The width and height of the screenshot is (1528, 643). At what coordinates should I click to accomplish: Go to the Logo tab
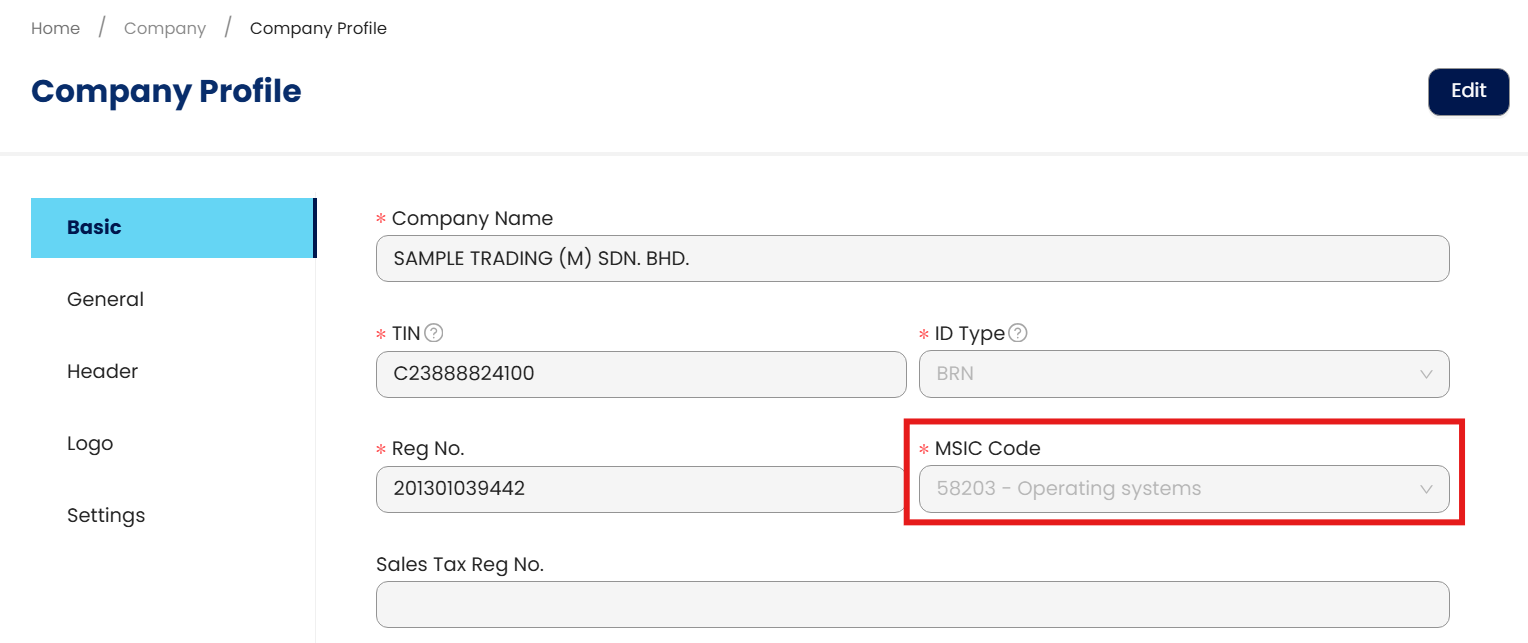[90, 443]
